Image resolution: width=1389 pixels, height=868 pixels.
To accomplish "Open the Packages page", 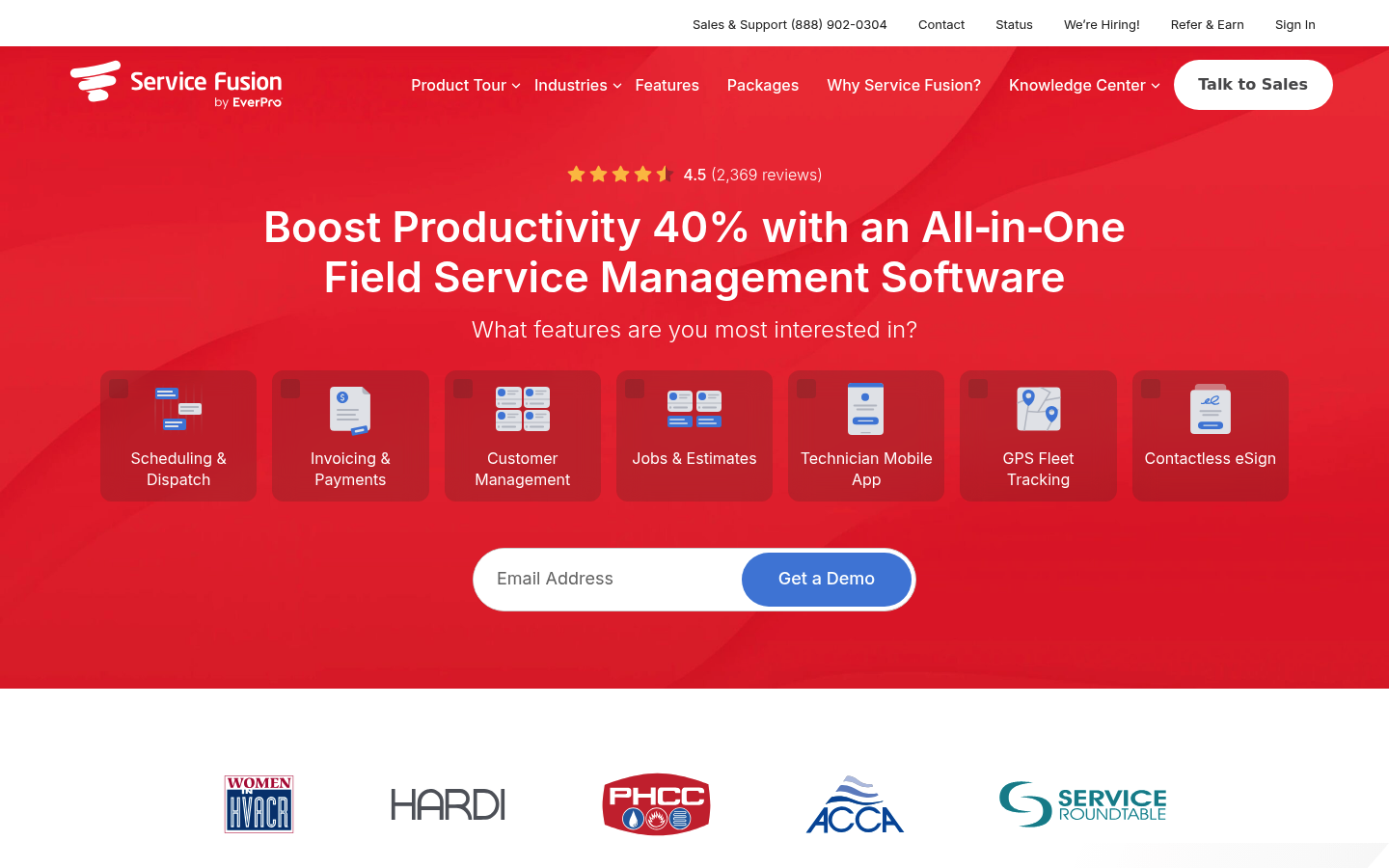I will 762,85.
